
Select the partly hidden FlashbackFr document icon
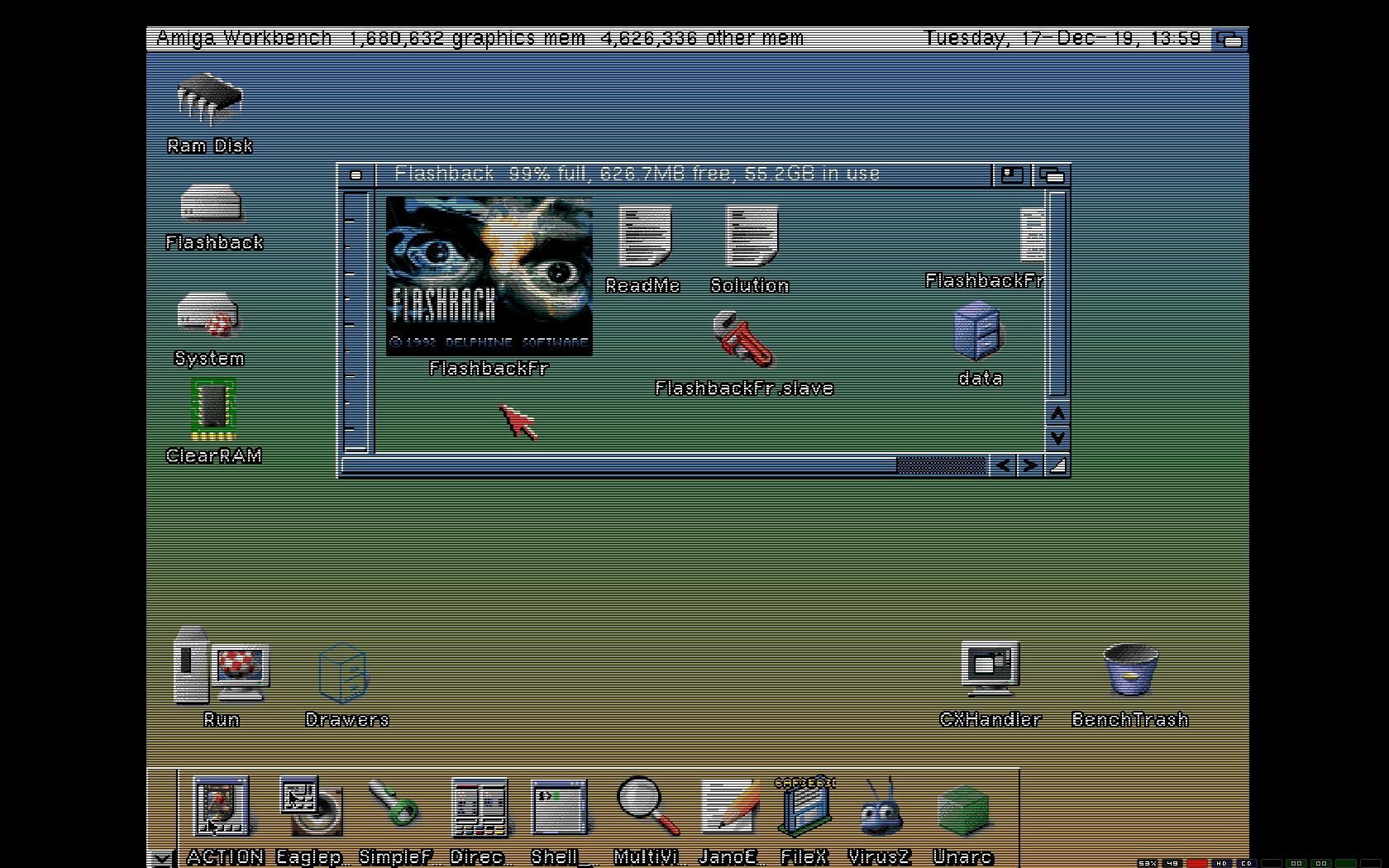click(1033, 235)
